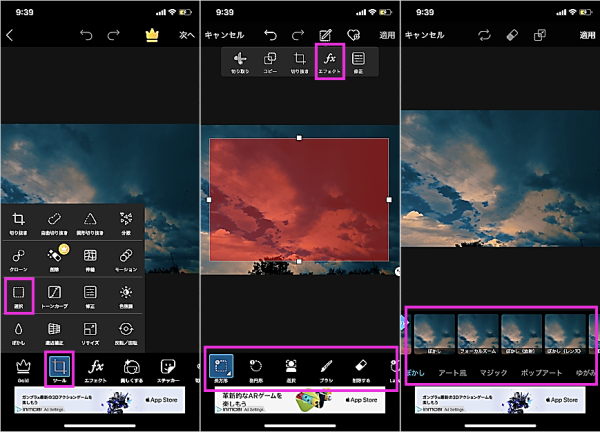600x432 pixels.
Task: Pick the フォーカルズーム effect thumbnail
Action: point(478,334)
